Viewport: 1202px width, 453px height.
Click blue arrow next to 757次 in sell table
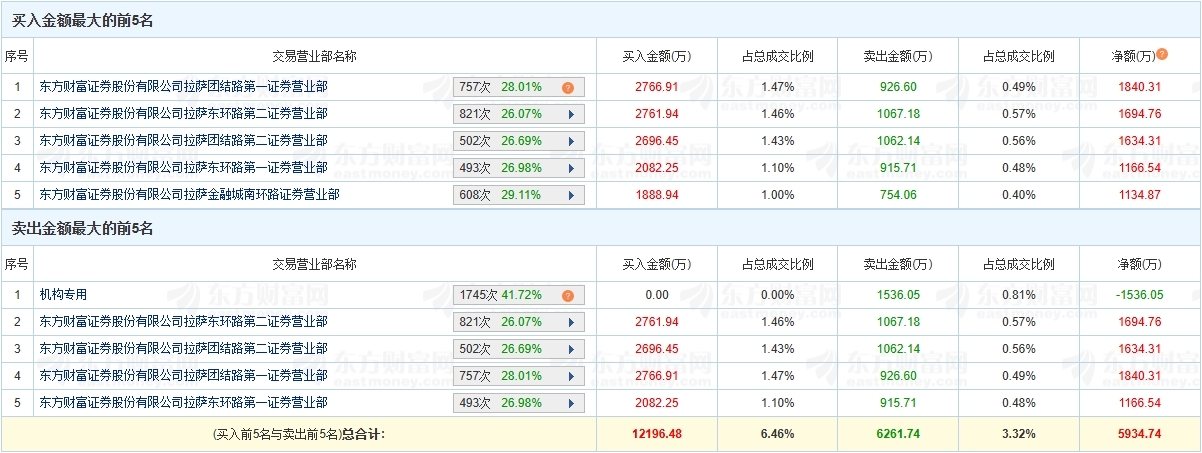tap(571, 376)
